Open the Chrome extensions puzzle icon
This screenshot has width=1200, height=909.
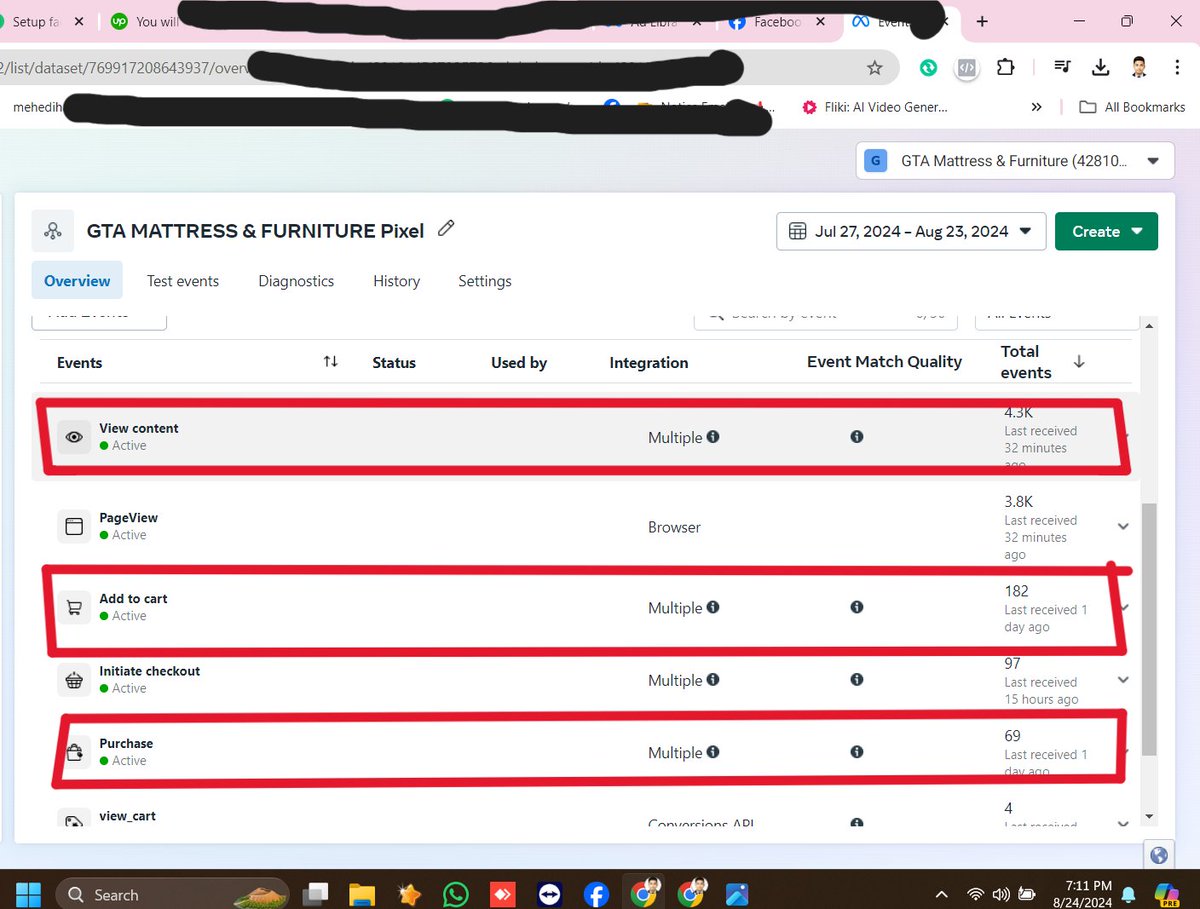pyautogui.click(x=1005, y=68)
